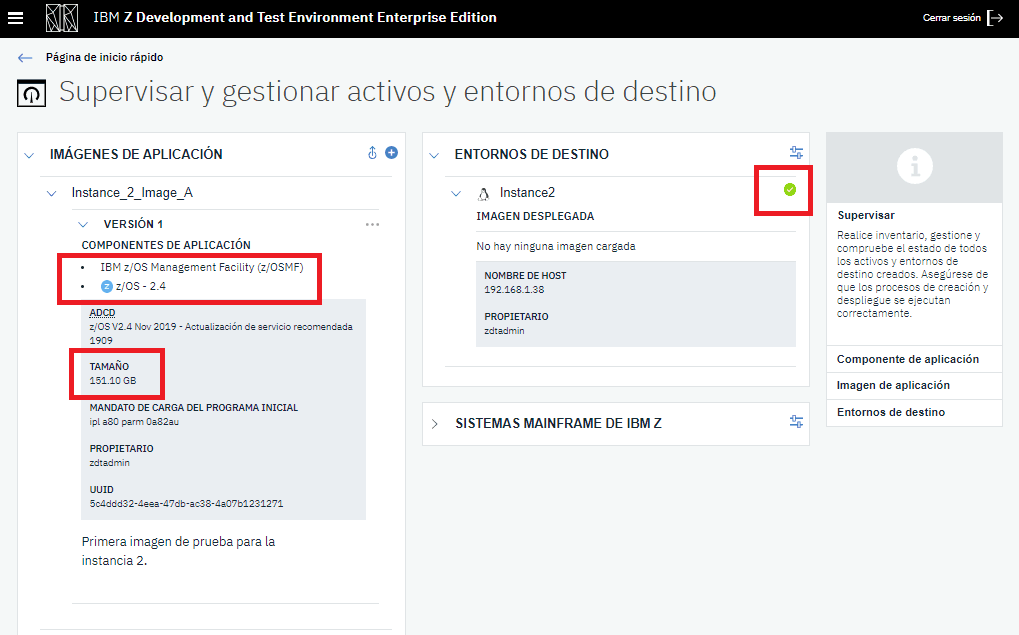Click the z/OS 2.4 component icon
Image resolution: width=1019 pixels, height=635 pixels.
click(107, 287)
